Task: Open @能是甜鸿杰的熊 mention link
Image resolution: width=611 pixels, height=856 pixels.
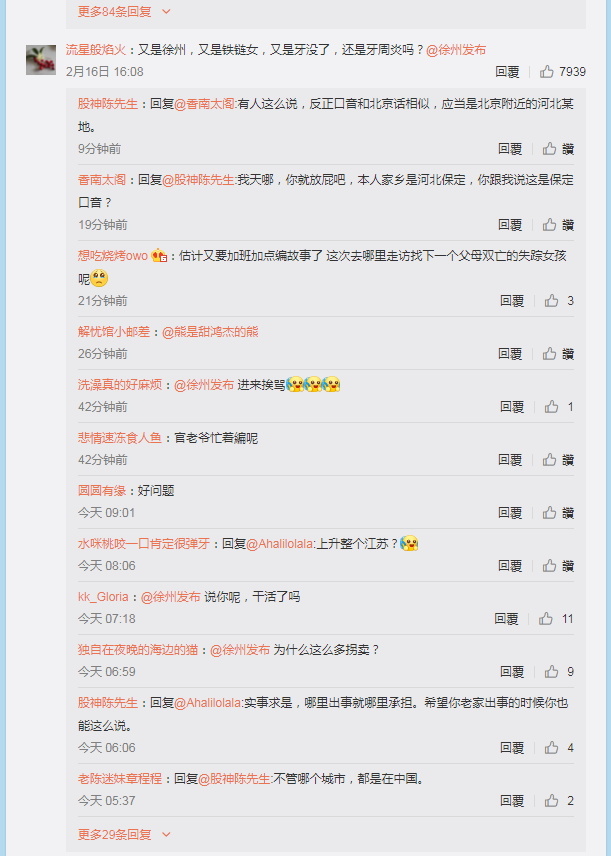Action: (x=210, y=331)
